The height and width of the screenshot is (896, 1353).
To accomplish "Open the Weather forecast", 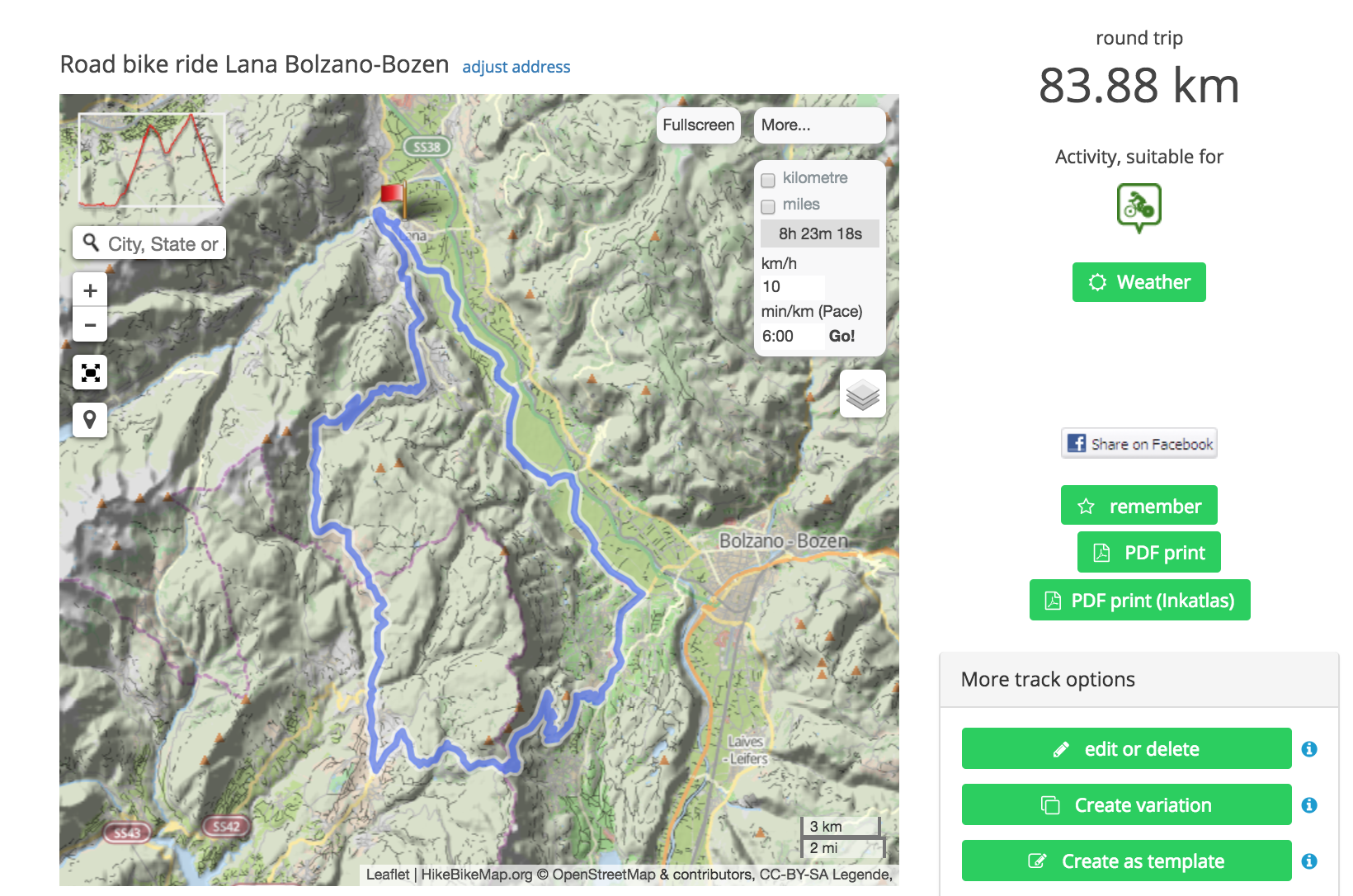I will click(x=1138, y=281).
